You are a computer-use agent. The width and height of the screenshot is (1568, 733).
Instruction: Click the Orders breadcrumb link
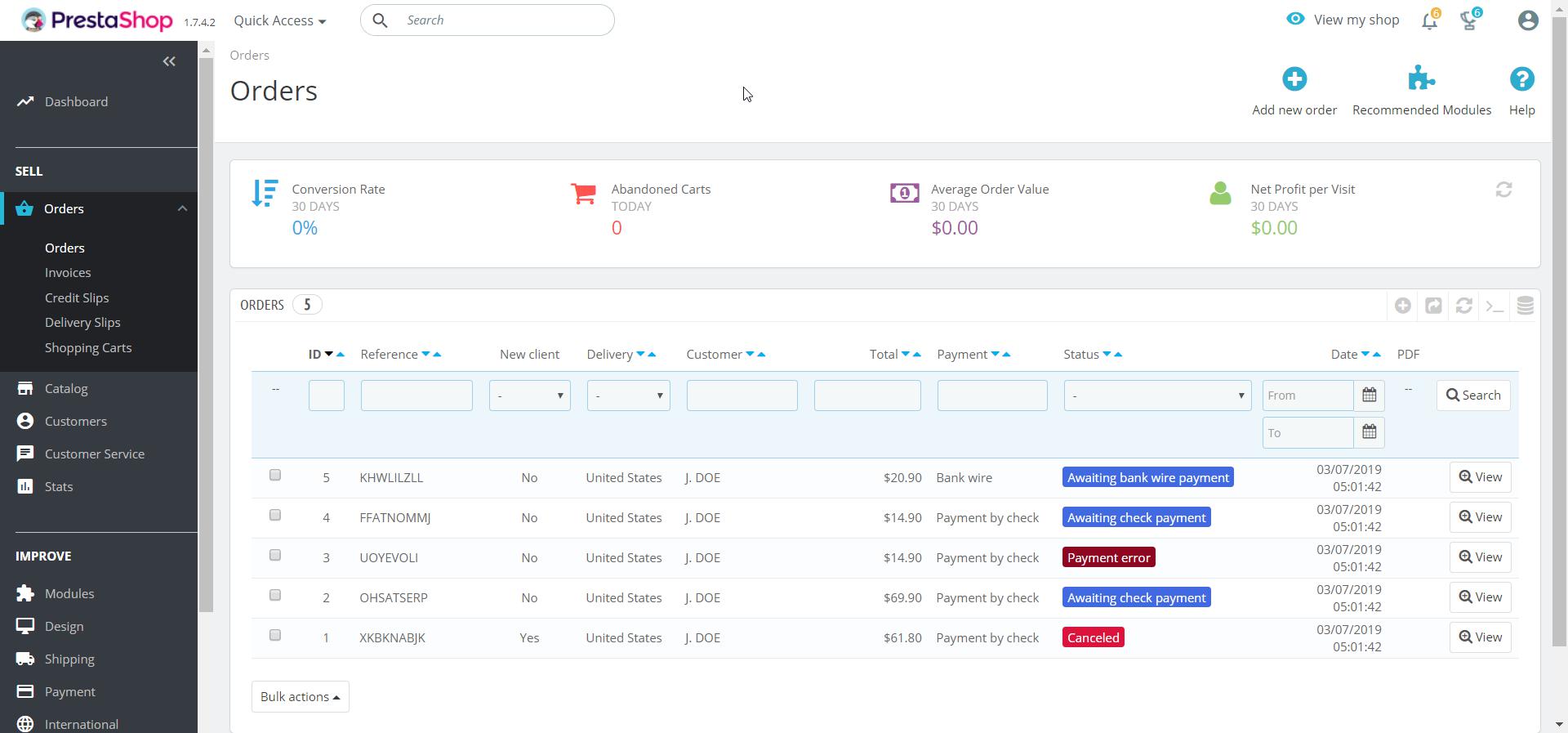pos(249,56)
